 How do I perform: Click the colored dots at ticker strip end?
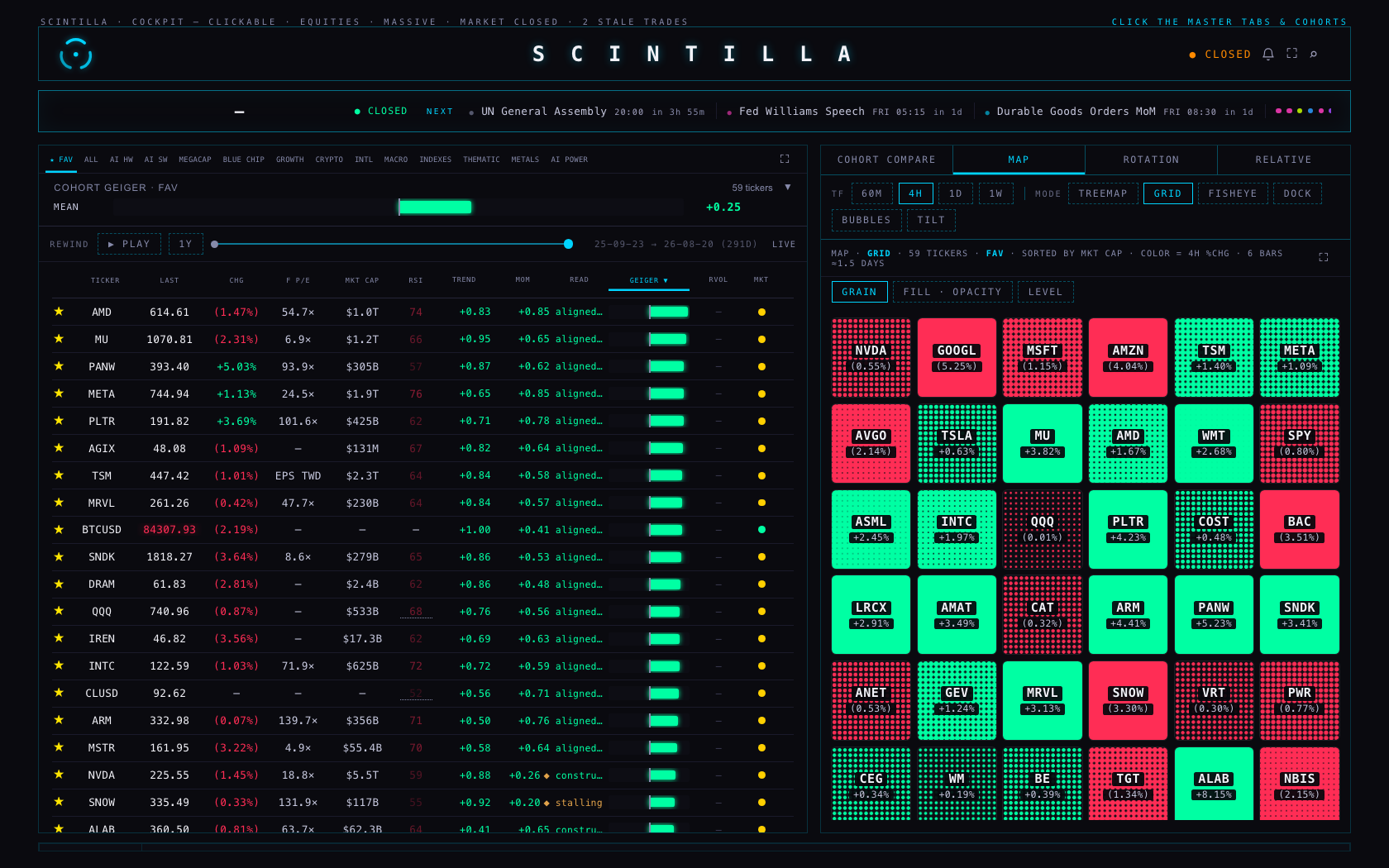point(1303,111)
